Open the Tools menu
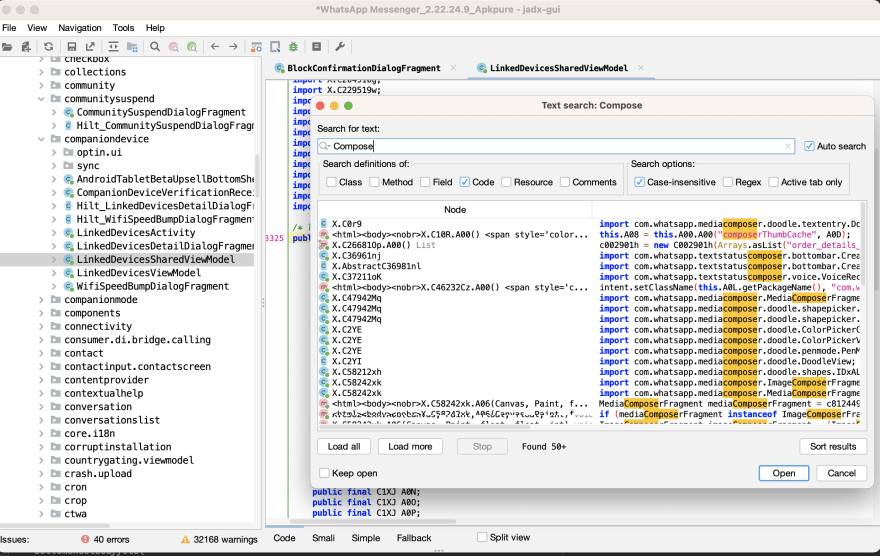Screen dimensions: 880x556 tap(123, 27)
